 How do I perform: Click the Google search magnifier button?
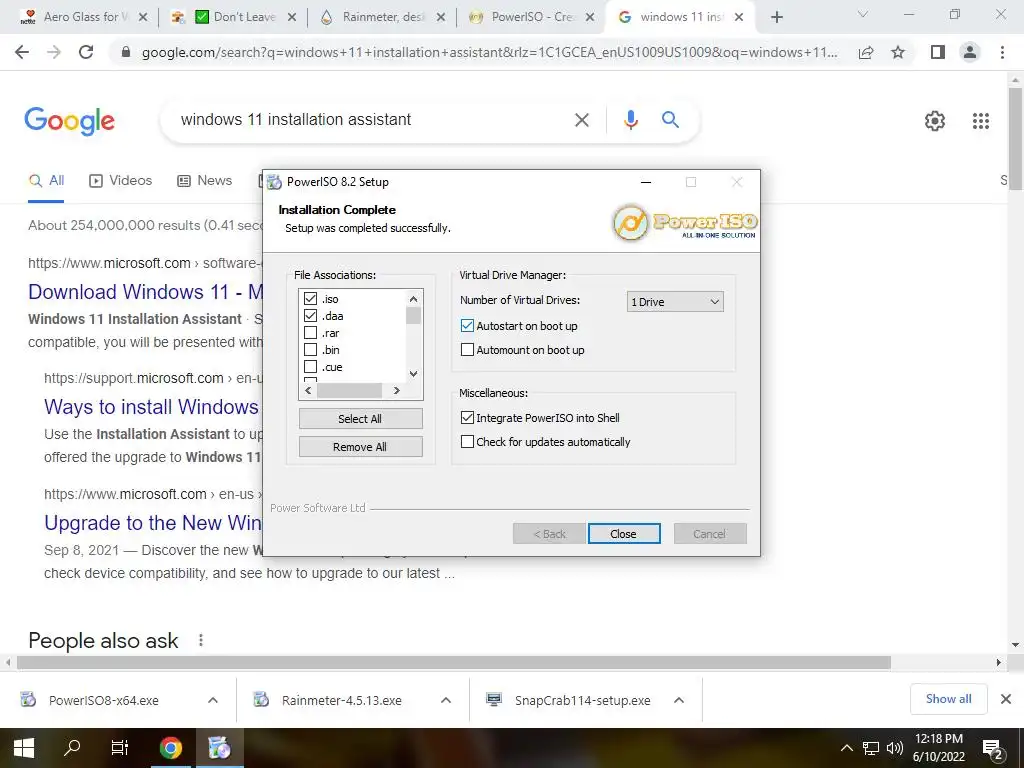click(670, 120)
